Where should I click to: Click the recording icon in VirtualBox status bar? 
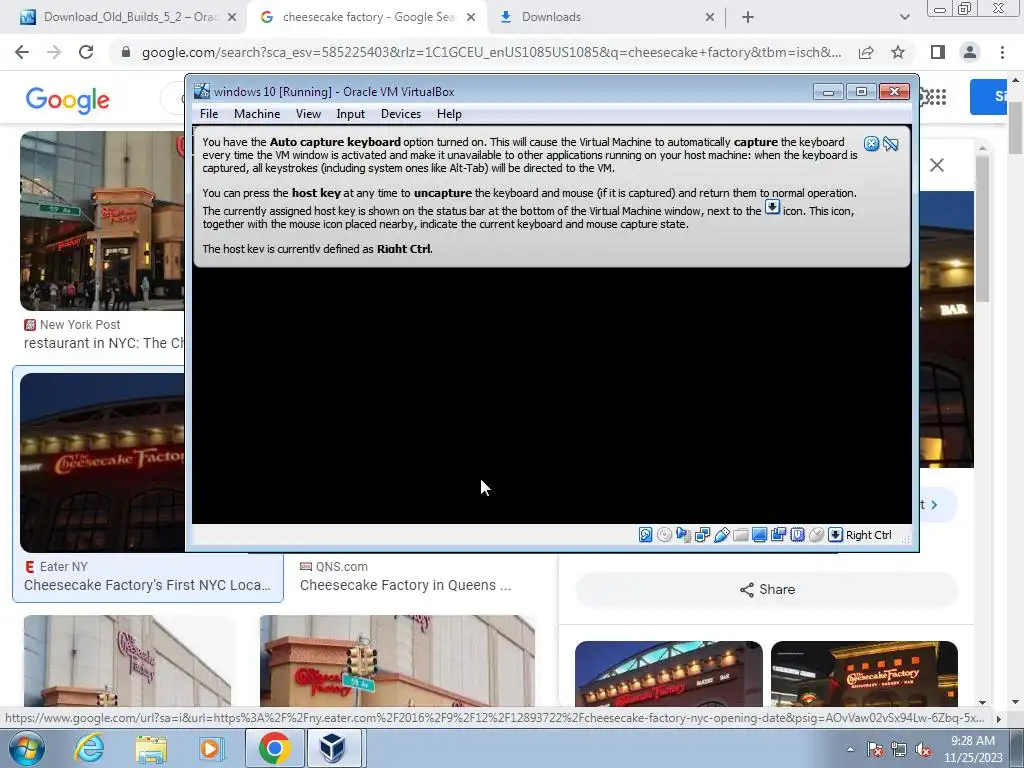coord(778,535)
